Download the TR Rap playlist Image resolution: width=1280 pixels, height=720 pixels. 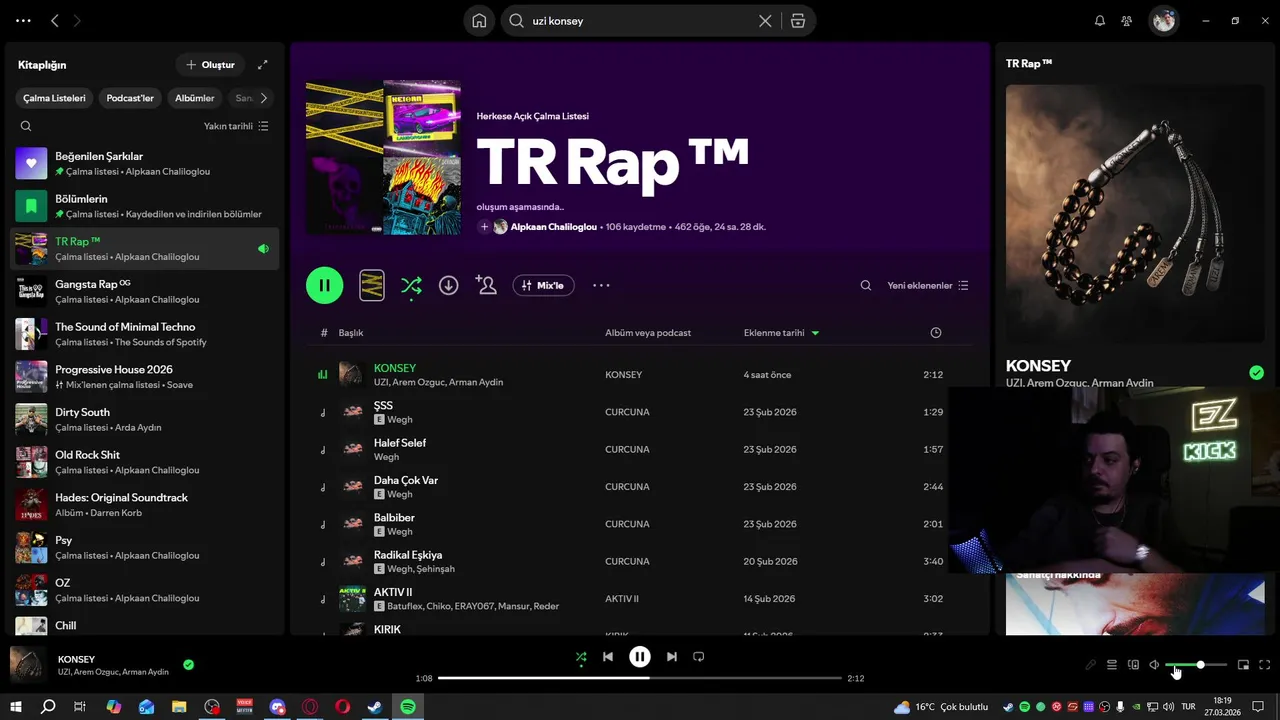[x=449, y=285]
